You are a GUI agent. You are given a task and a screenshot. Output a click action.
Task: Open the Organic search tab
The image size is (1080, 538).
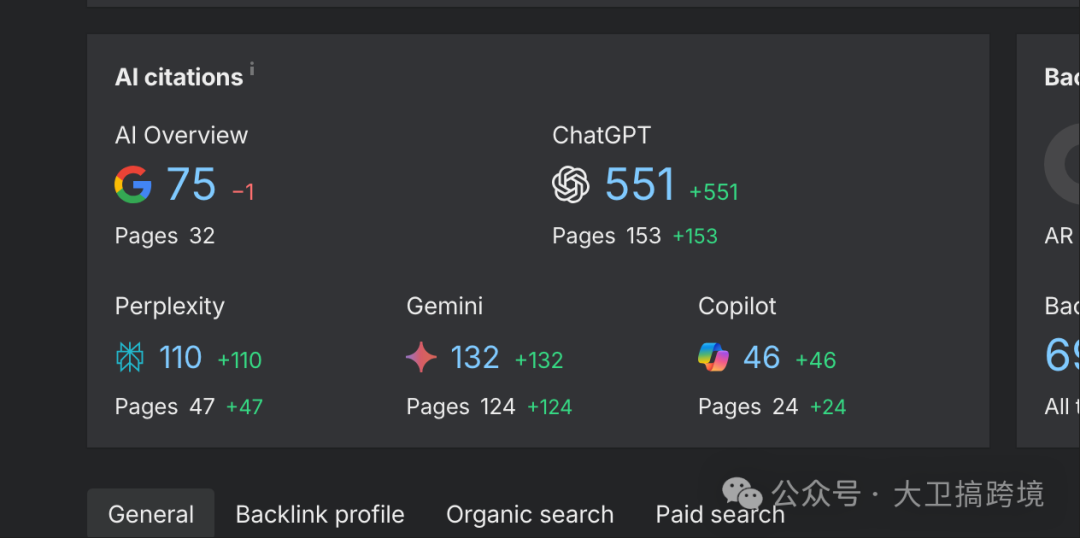[x=530, y=514]
